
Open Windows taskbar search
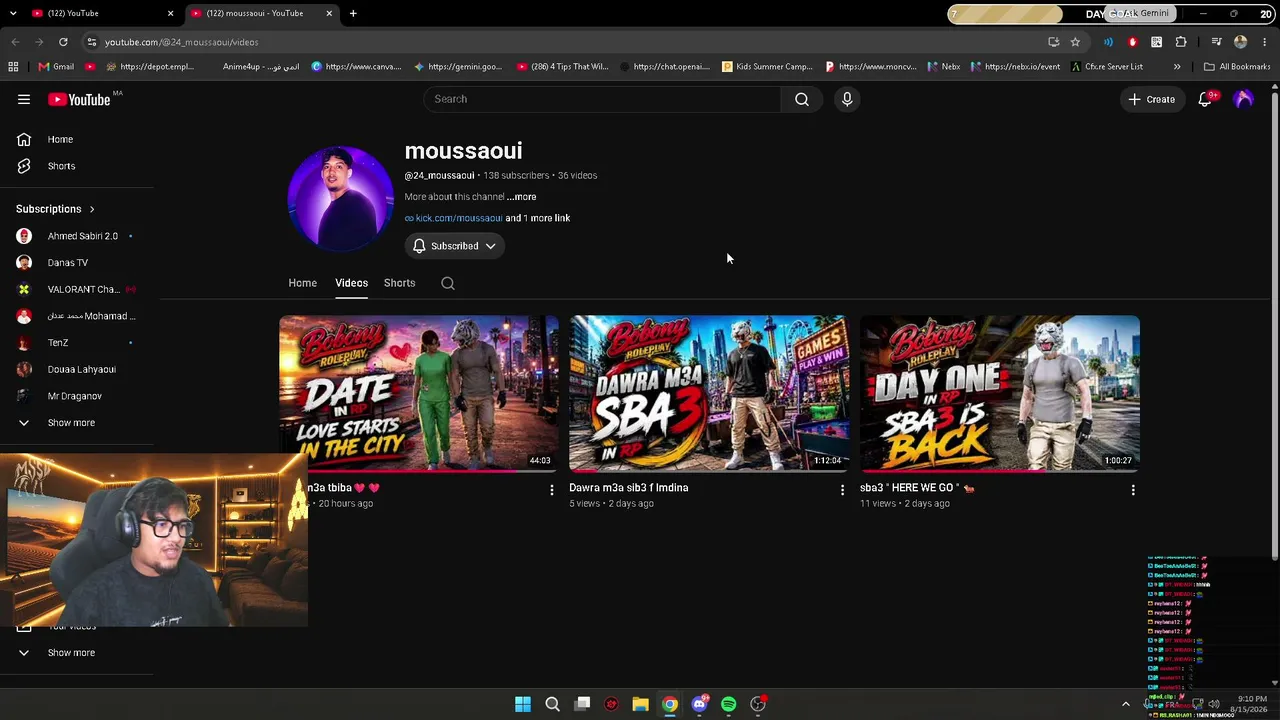pyautogui.click(x=552, y=704)
